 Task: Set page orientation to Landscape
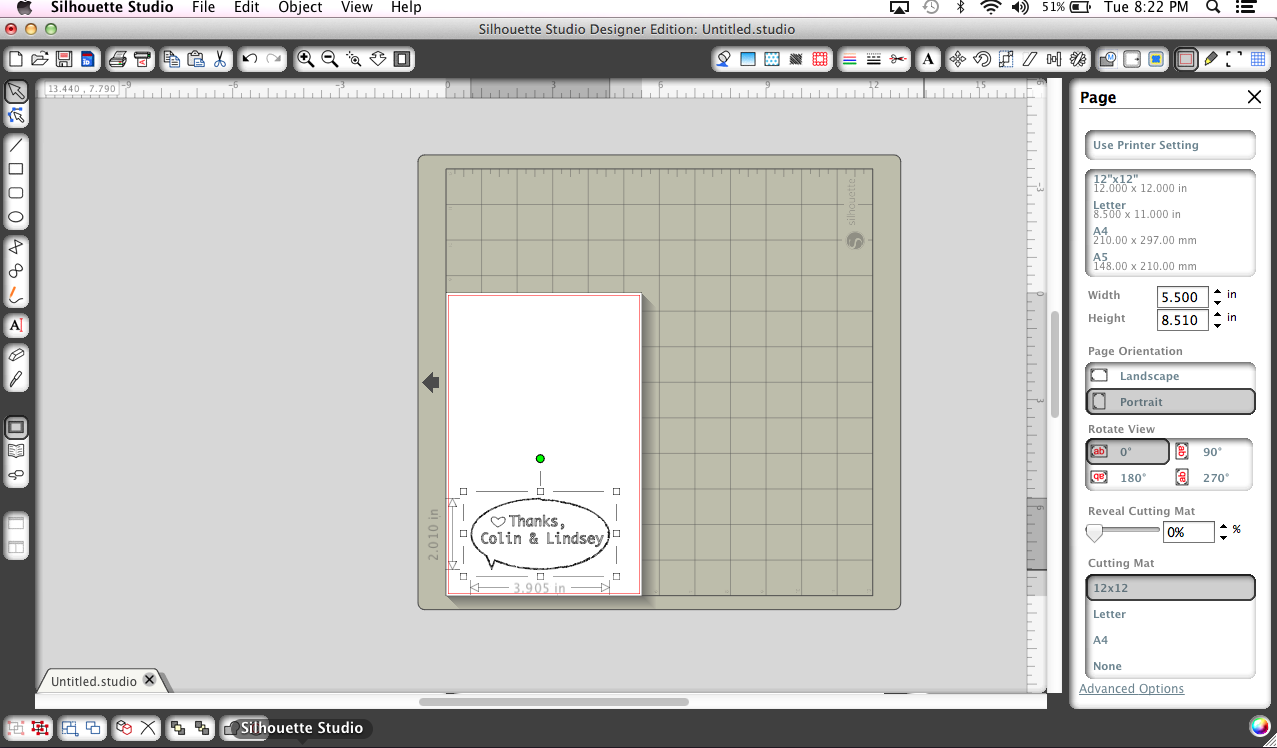click(1170, 376)
